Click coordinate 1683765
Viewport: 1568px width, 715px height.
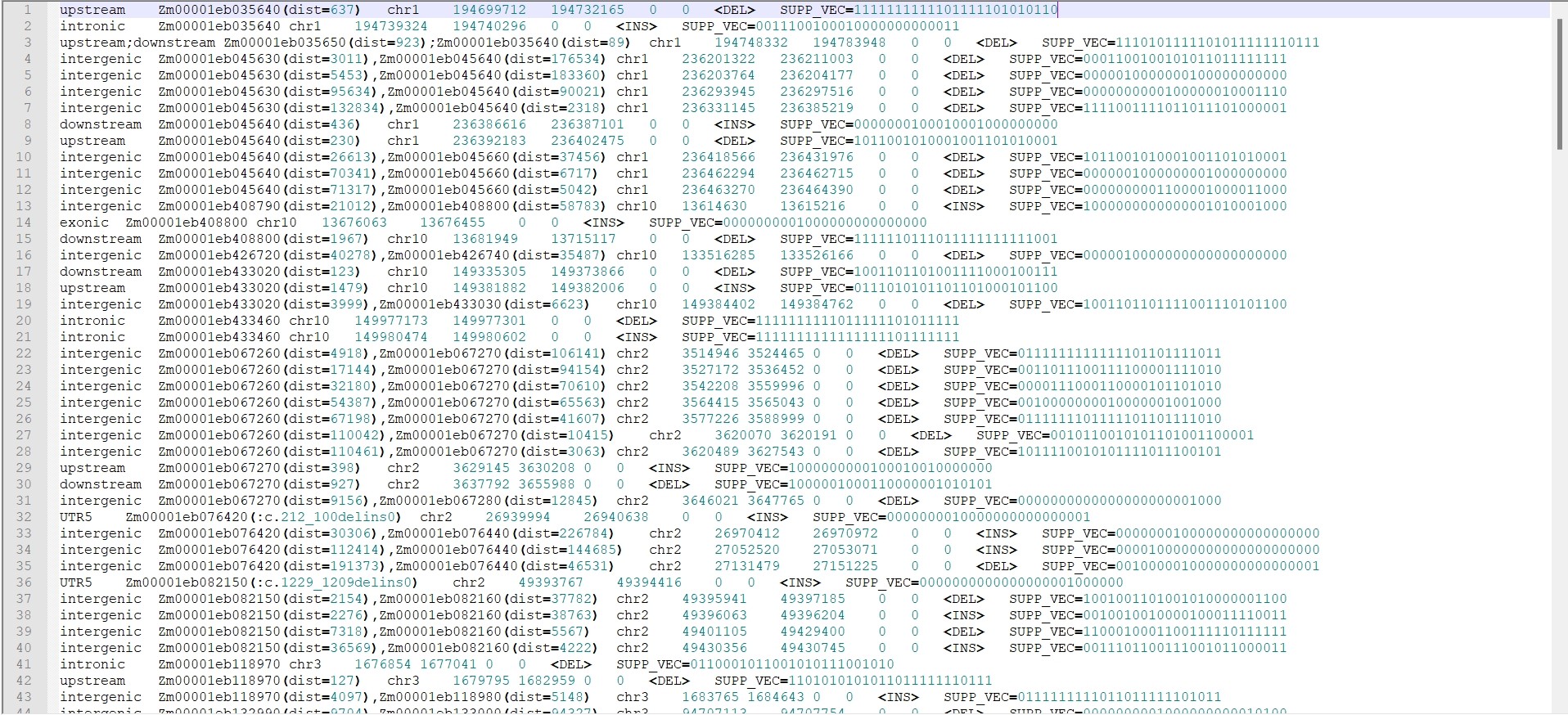click(x=710, y=697)
